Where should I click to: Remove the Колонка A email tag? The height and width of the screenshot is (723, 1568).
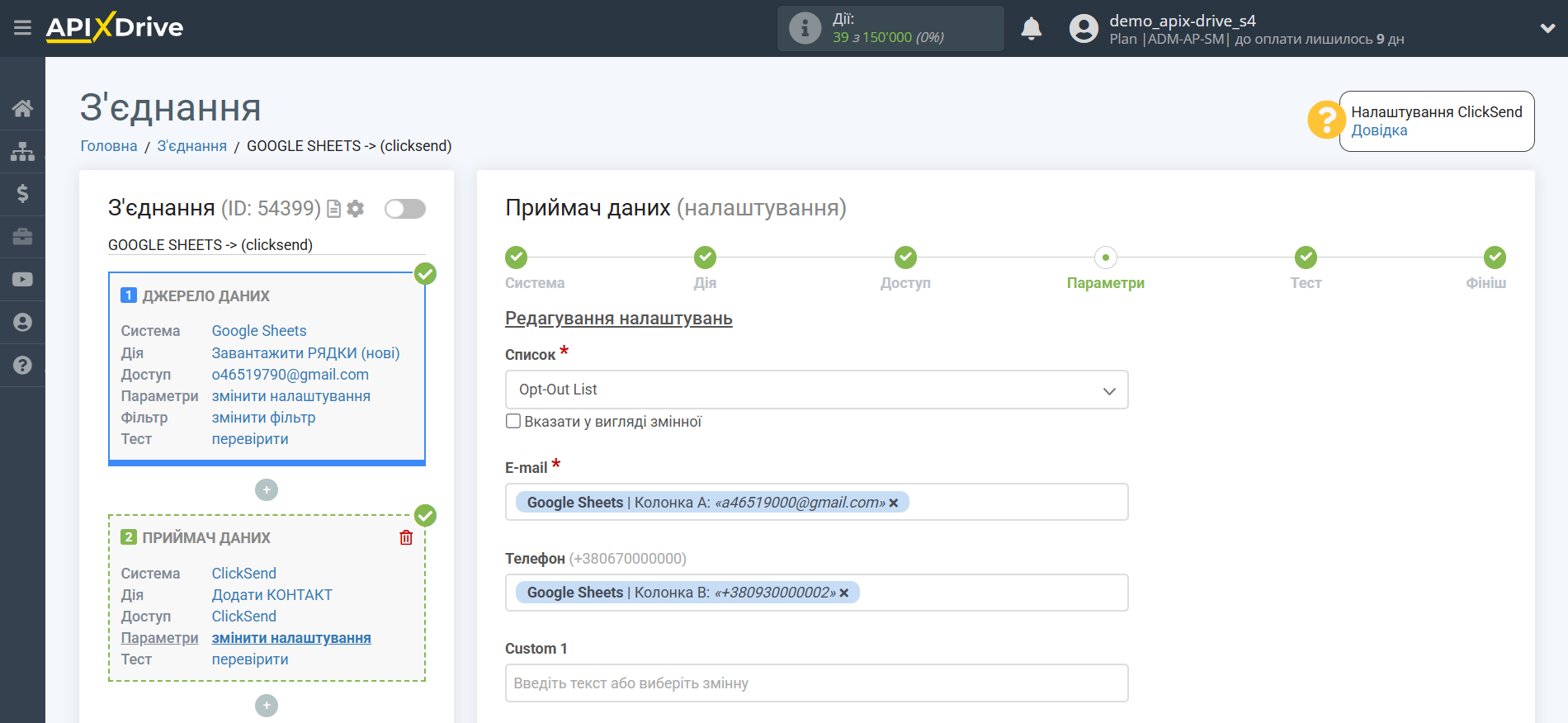[893, 503]
